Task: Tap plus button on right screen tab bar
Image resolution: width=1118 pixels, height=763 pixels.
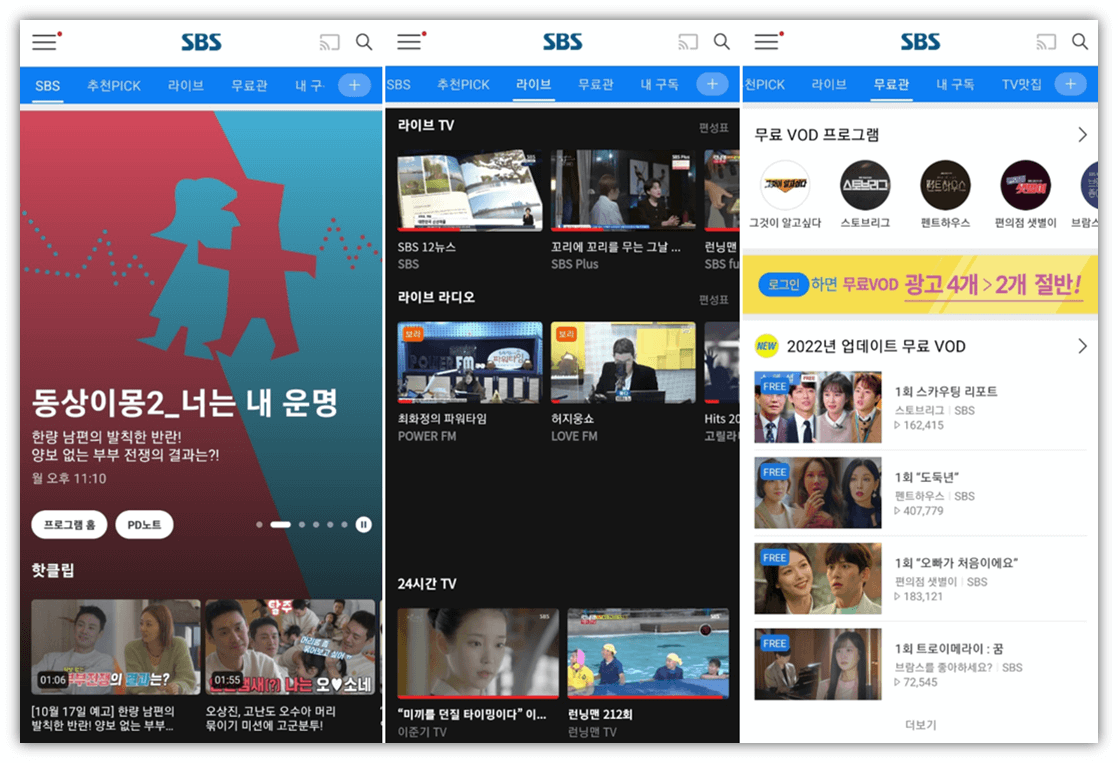Action: tap(1070, 84)
